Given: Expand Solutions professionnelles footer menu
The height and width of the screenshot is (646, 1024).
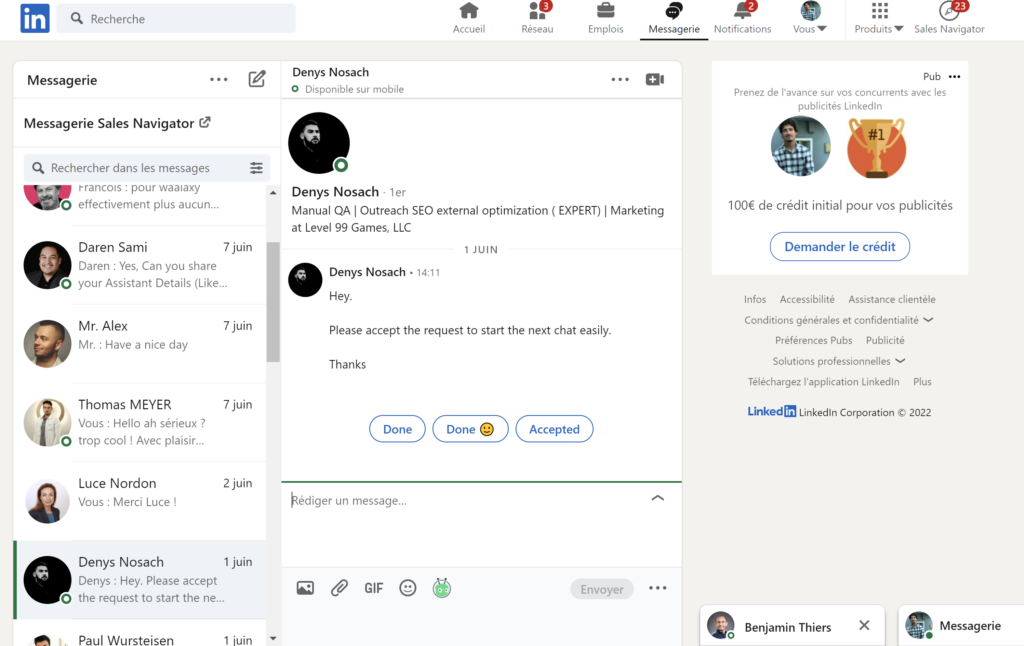Looking at the screenshot, I should click(x=838, y=361).
